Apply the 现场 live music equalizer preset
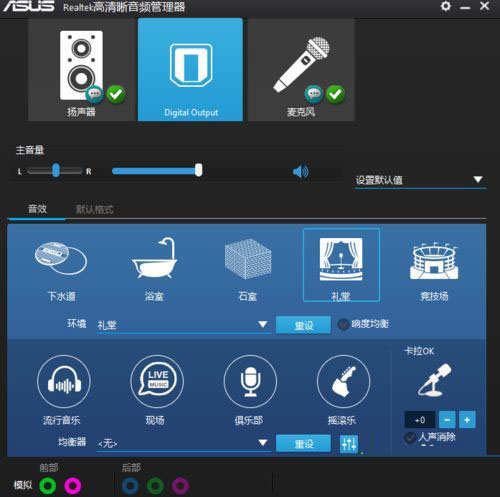The image size is (500, 497). [x=157, y=382]
